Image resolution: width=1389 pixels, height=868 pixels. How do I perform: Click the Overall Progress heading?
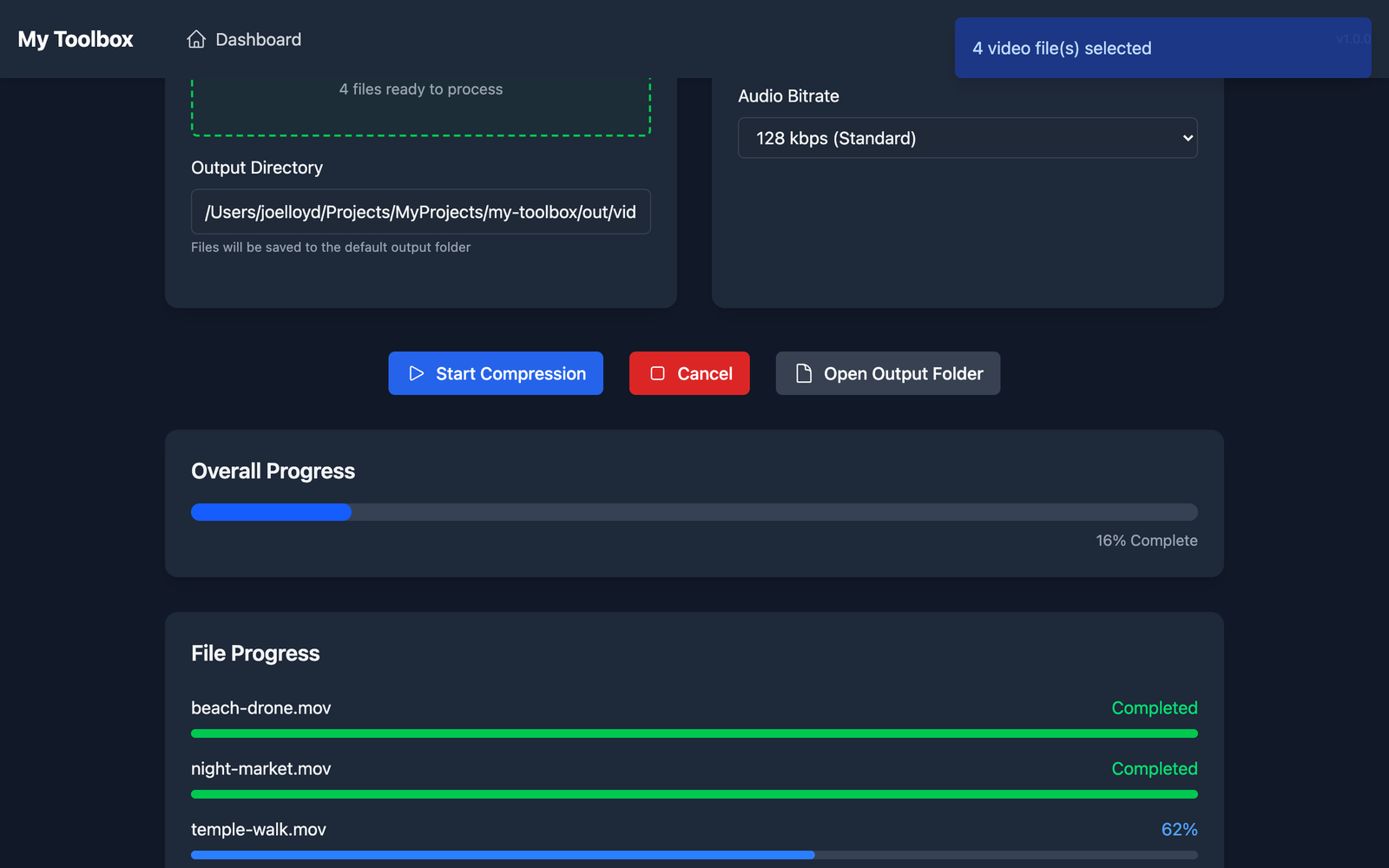point(273,471)
